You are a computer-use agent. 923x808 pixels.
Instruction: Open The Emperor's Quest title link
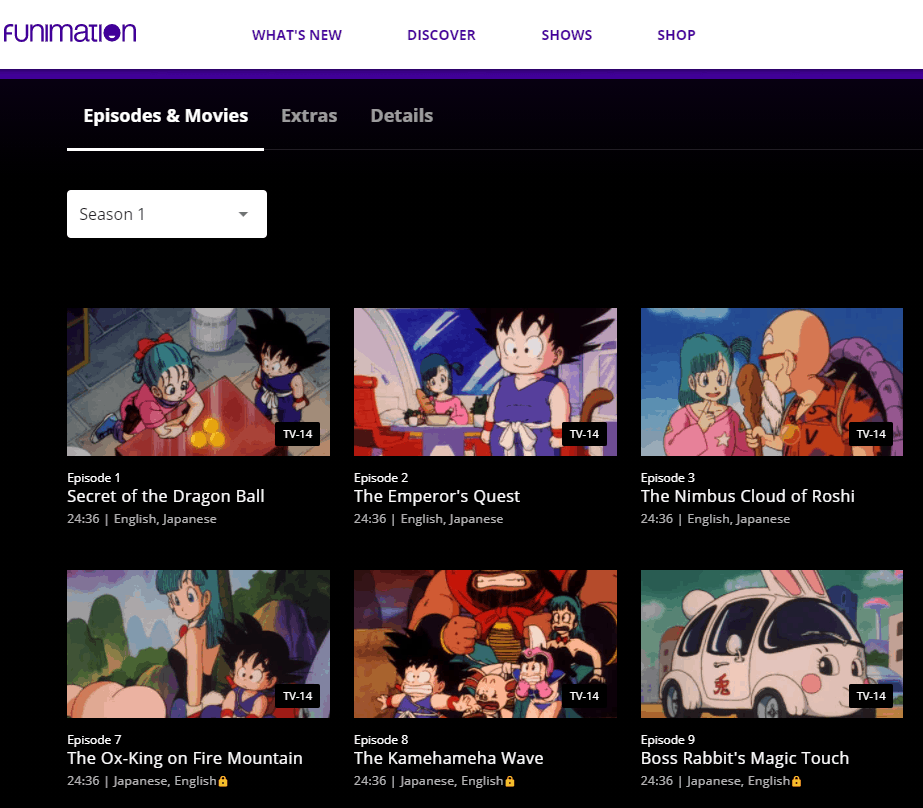tap(437, 496)
